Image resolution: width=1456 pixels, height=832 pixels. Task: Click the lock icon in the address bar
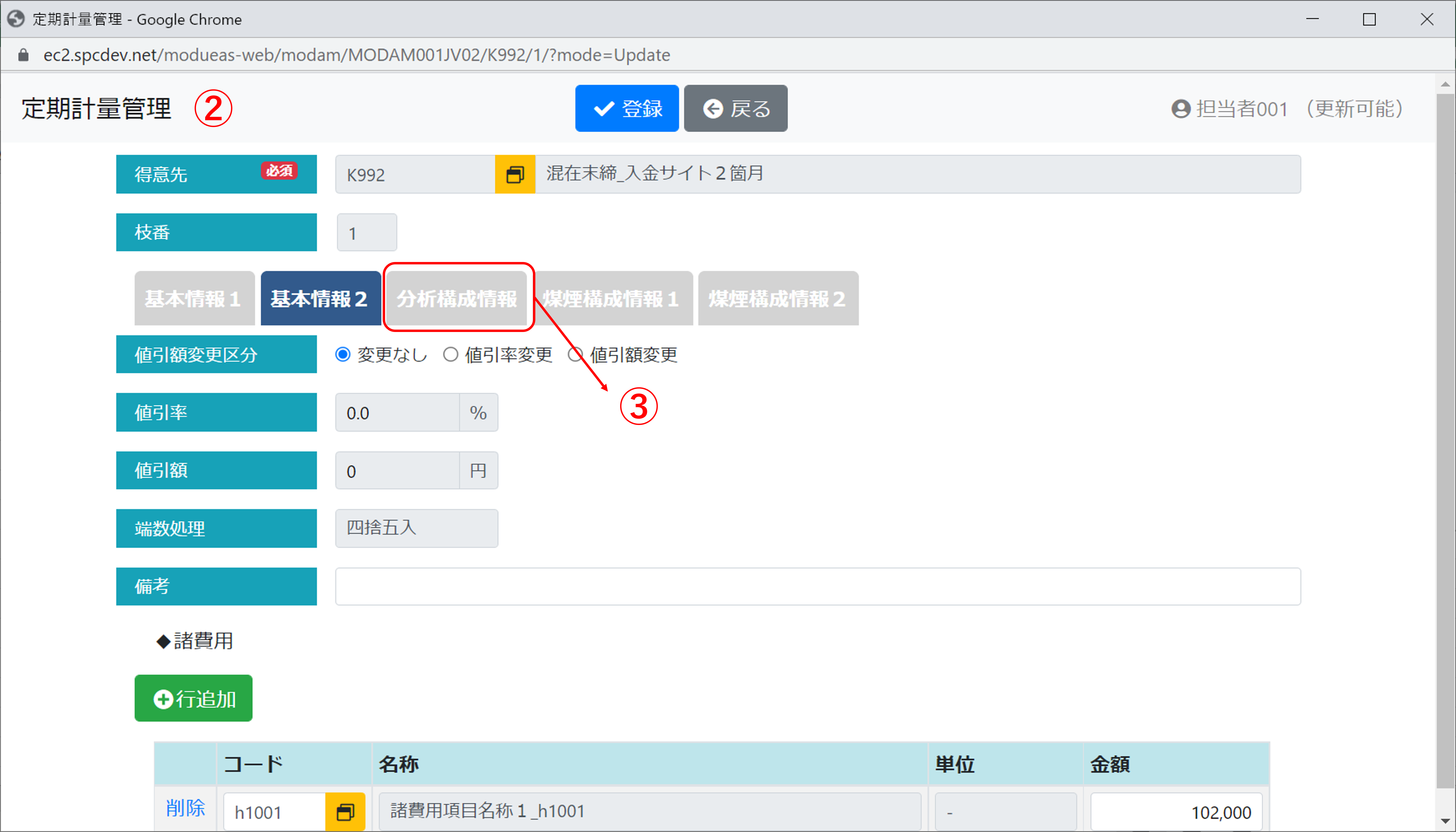[23, 55]
